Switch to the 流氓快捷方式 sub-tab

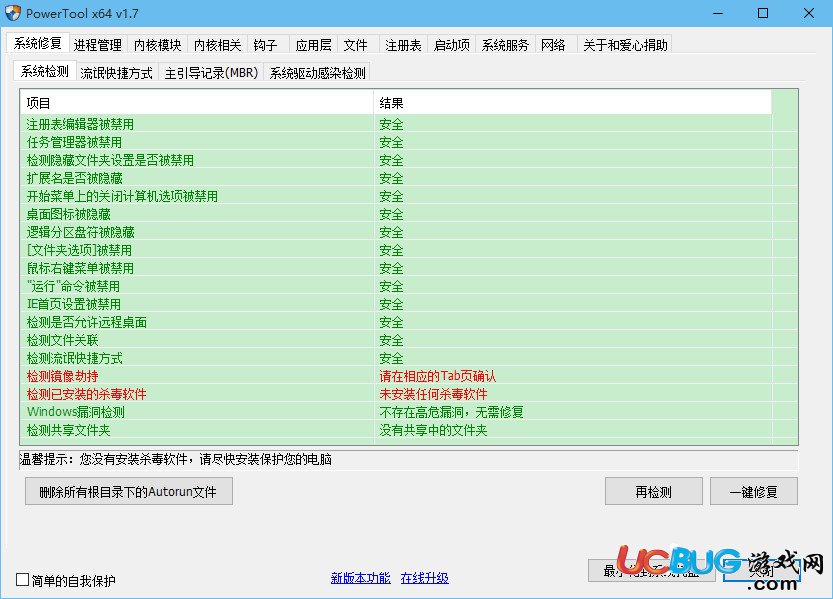(x=116, y=73)
